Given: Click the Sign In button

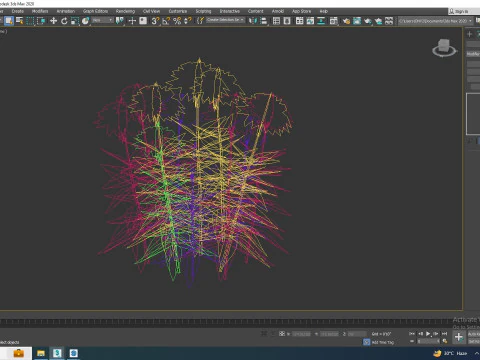Looking at the screenshot, I should 459,11.
